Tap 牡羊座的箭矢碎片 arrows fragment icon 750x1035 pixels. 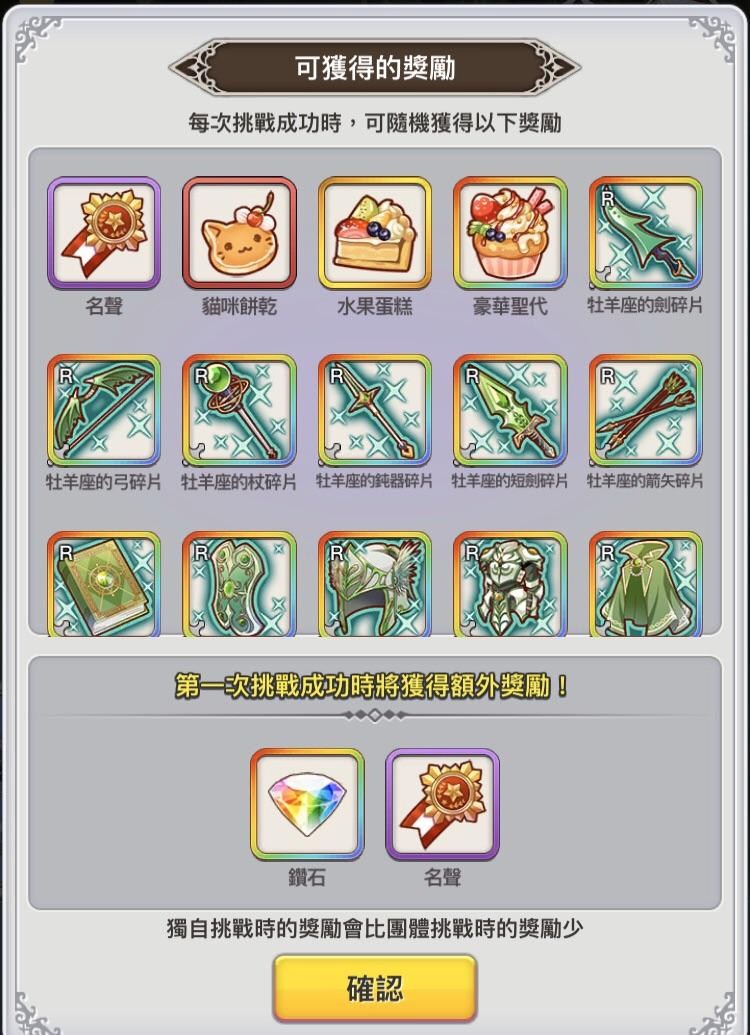(646, 411)
